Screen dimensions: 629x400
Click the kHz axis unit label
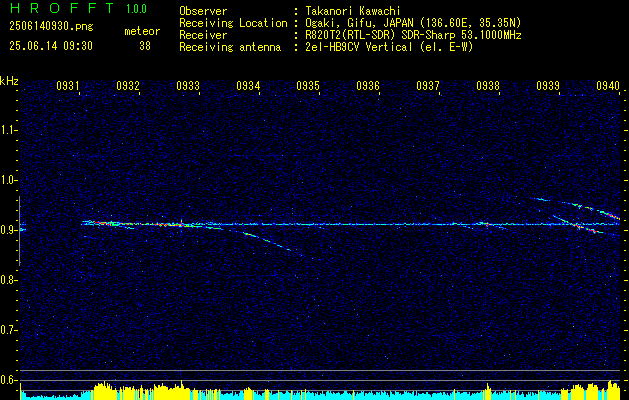[x=9, y=81]
